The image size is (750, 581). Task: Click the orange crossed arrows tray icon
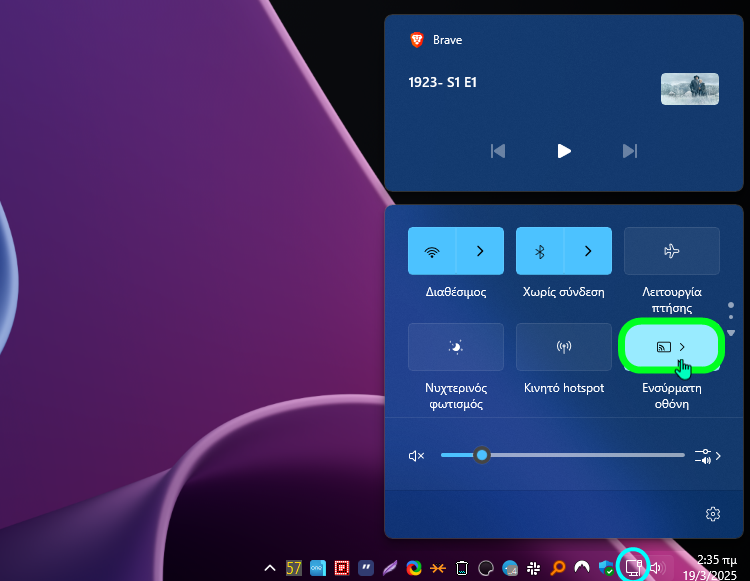click(438, 568)
